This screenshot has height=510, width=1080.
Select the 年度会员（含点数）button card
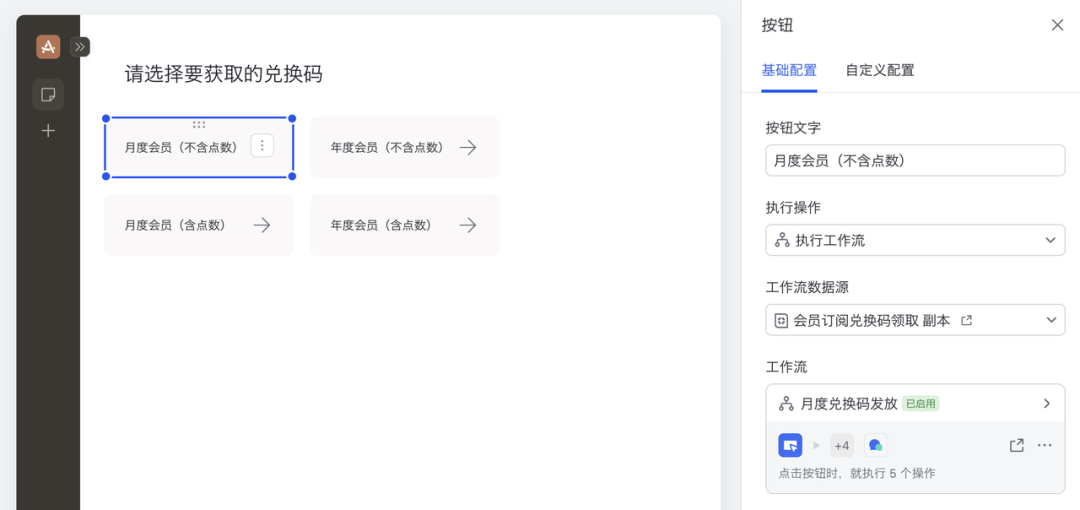(x=405, y=225)
